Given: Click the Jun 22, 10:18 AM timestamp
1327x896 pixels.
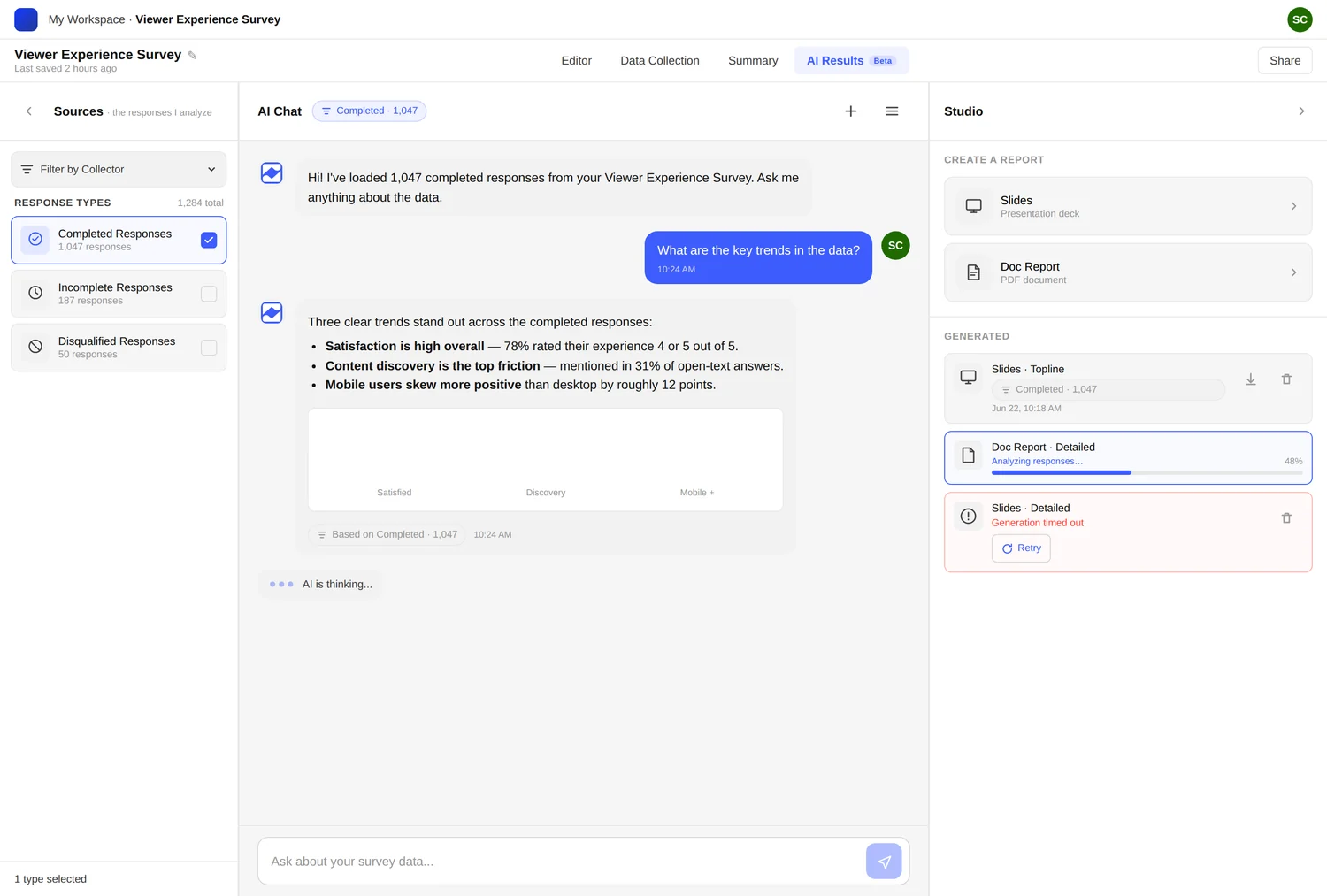Looking at the screenshot, I should click(x=1026, y=409).
